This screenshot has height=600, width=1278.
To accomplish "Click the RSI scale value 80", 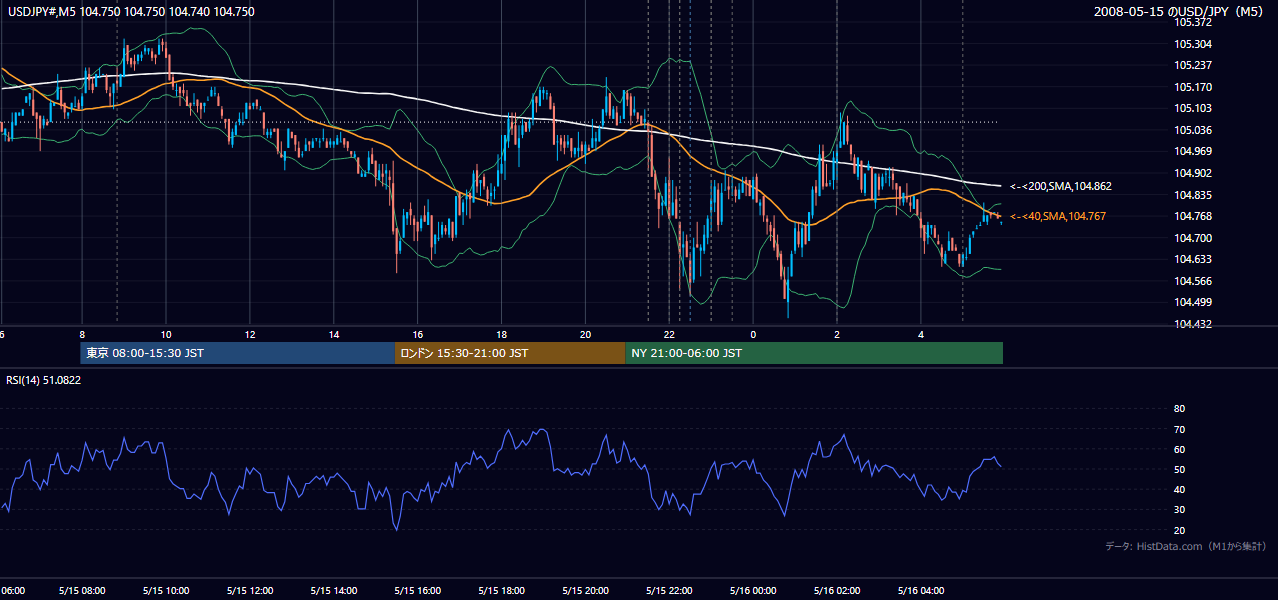I will tap(1179, 409).
